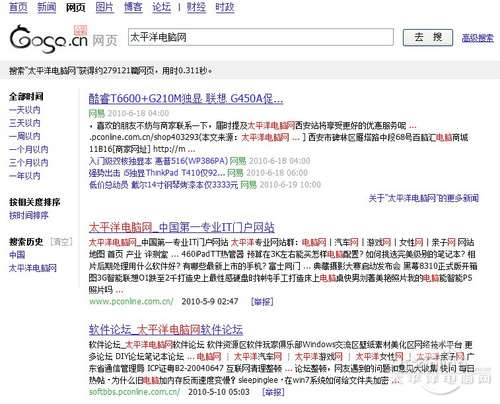Open search history item 太平洋电脑网
This screenshot has height=404, width=500.
point(33,268)
